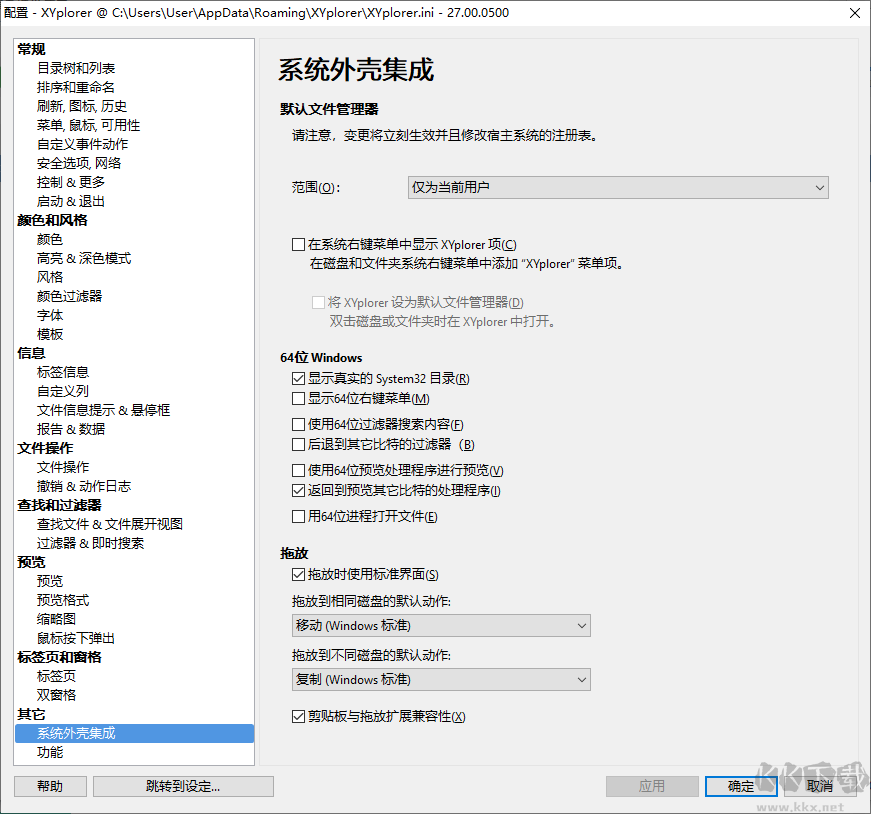Viewport: 871px width, 814px height.
Task: Open 菜单, 鼠标, 可用性 settings page
Action: point(88,125)
